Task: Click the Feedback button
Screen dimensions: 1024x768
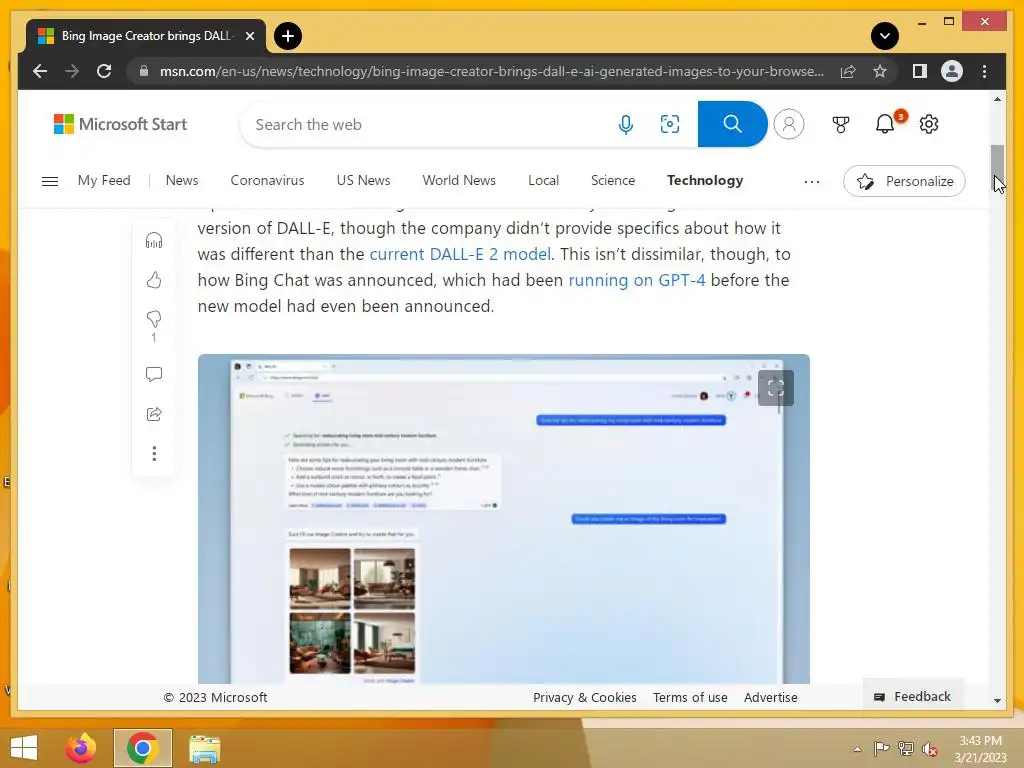Action: (913, 697)
